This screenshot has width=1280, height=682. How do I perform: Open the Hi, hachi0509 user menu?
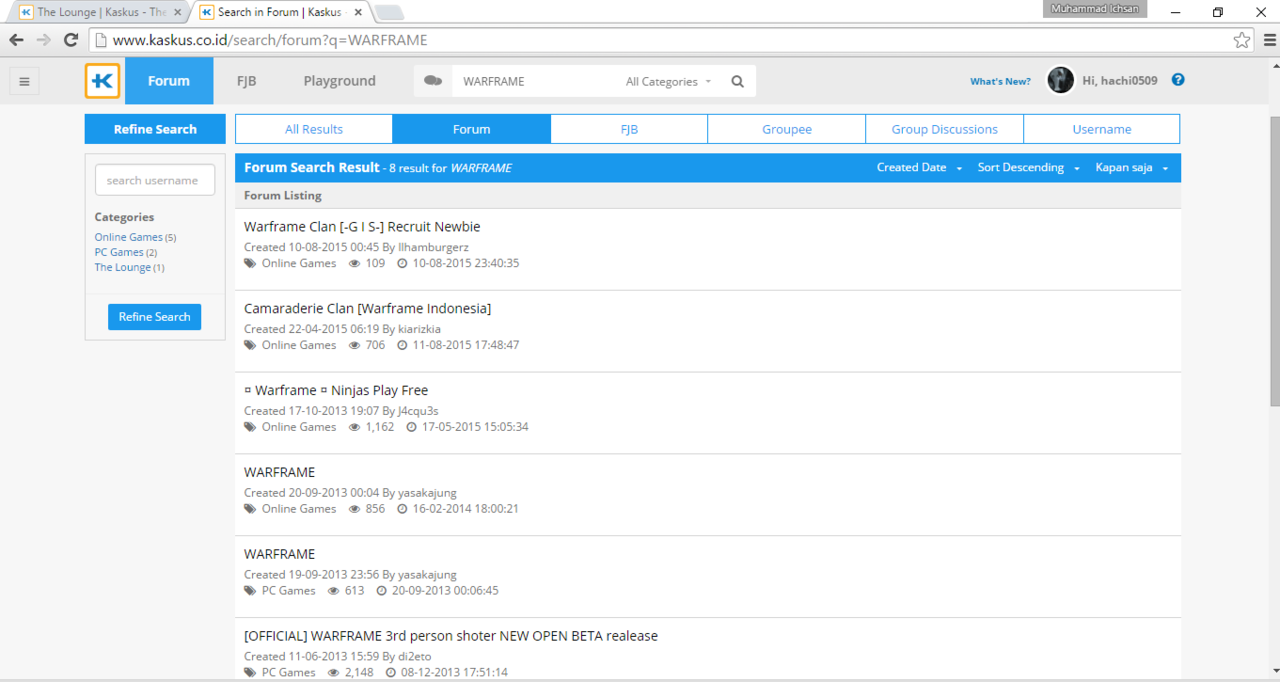[x=1120, y=81]
